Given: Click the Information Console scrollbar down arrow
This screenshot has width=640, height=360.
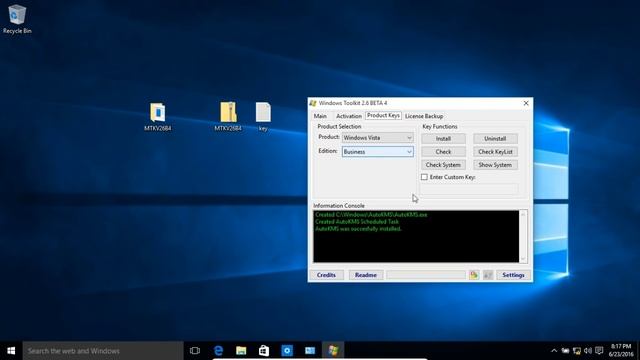Looking at the screenshot, I should click(523, 259).
